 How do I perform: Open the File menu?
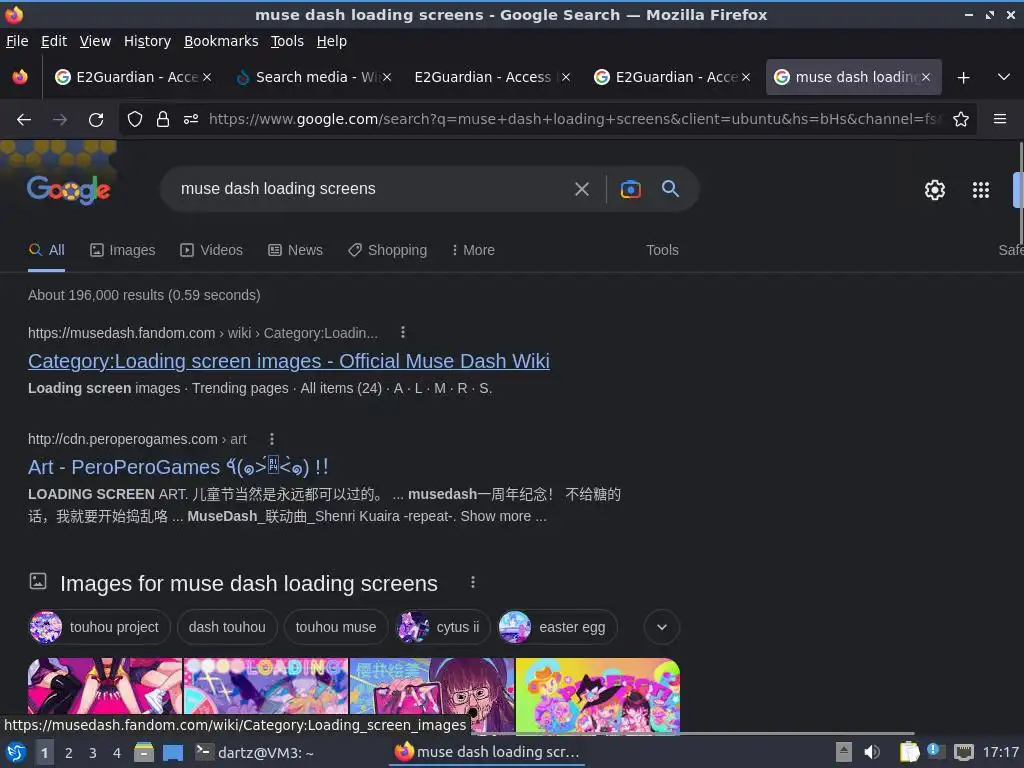tap(17, 41)
